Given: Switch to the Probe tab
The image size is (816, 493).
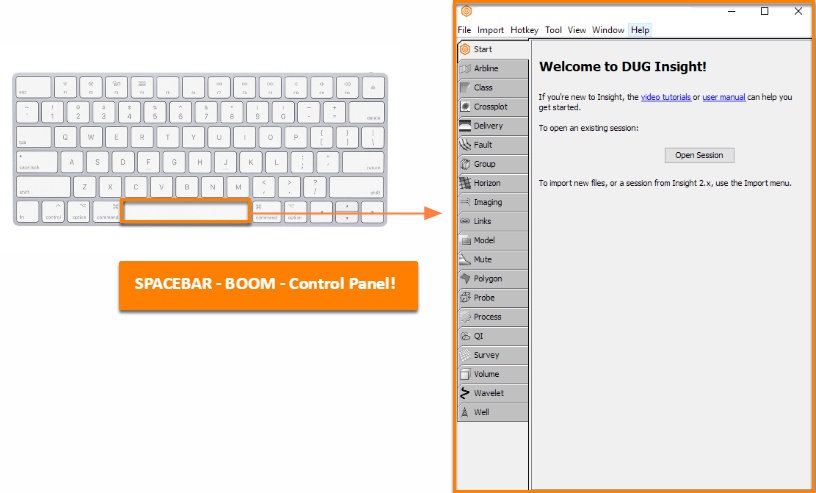Looking at the screenshot, I should coord(493,298).
